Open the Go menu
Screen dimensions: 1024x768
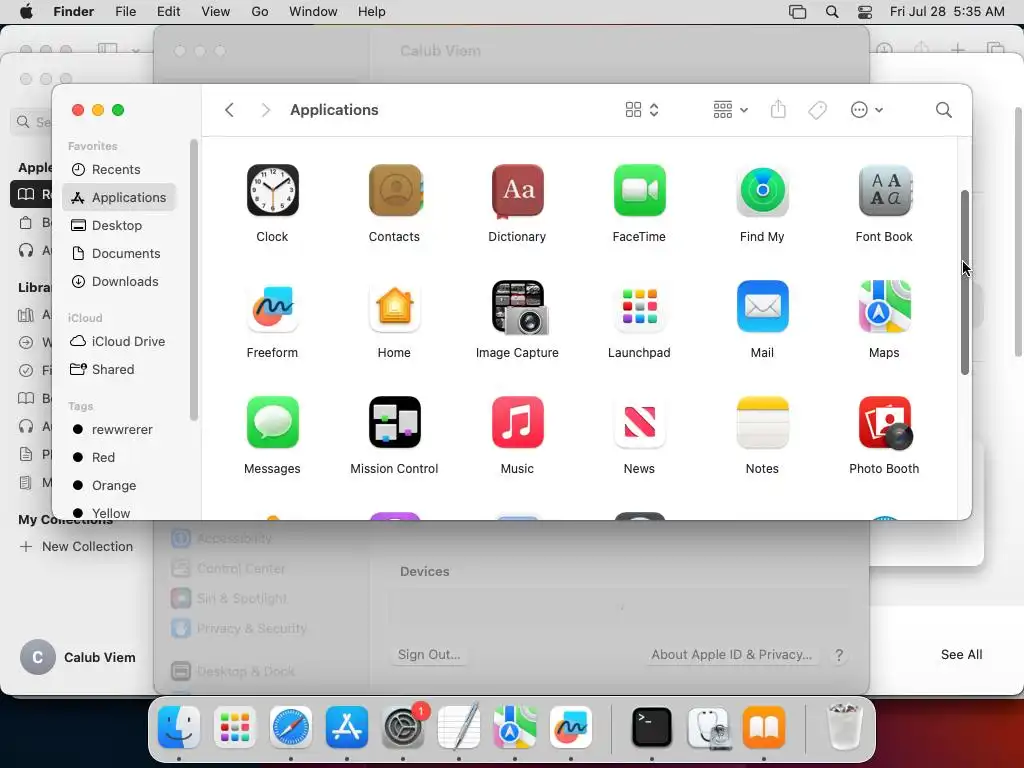coord(260,12)
